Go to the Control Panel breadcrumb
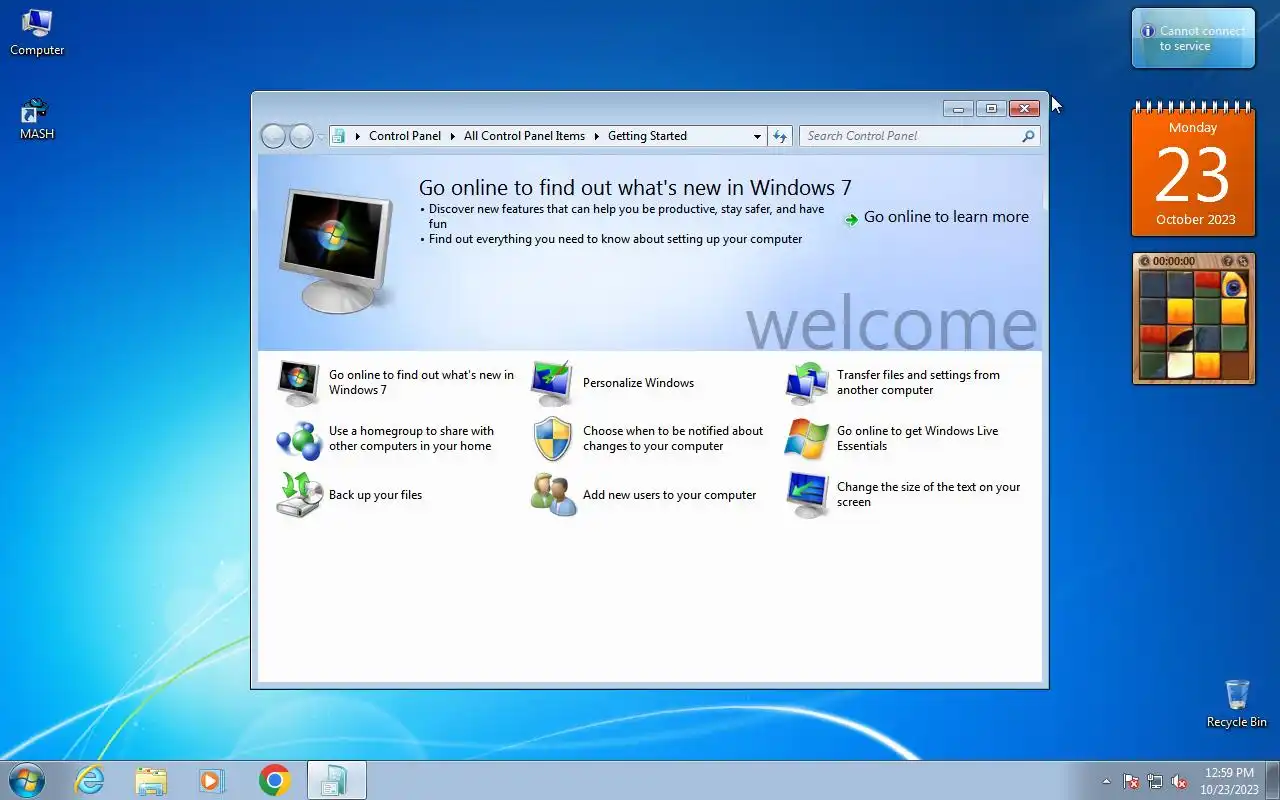Viewport: 1280px width, 800px height. [405, 136]
